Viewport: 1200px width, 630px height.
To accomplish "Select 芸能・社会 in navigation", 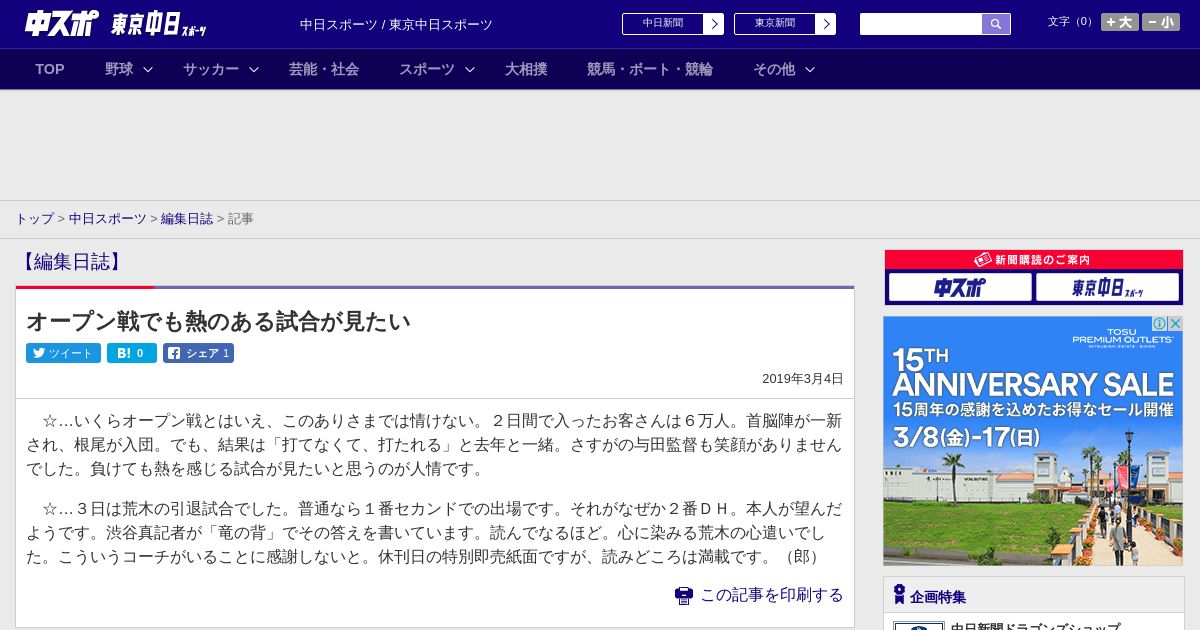I will pos(324,69).
